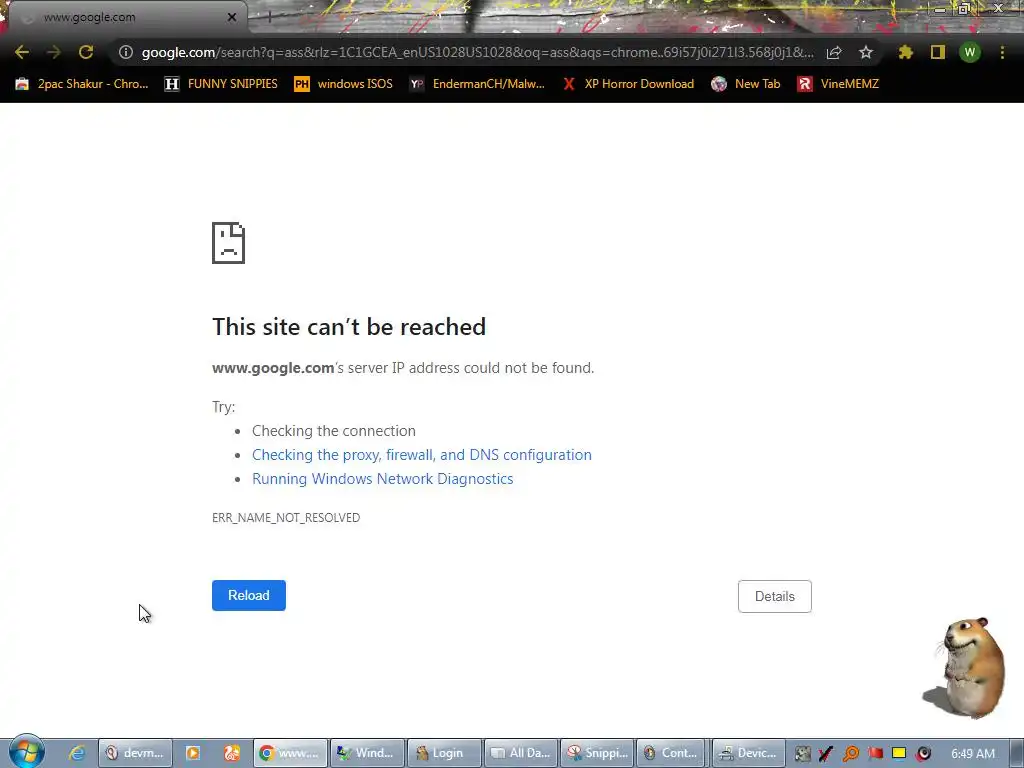Switch to Cont... taskbar window
This screenshot has width=1024, height=768.
[671, 753]
